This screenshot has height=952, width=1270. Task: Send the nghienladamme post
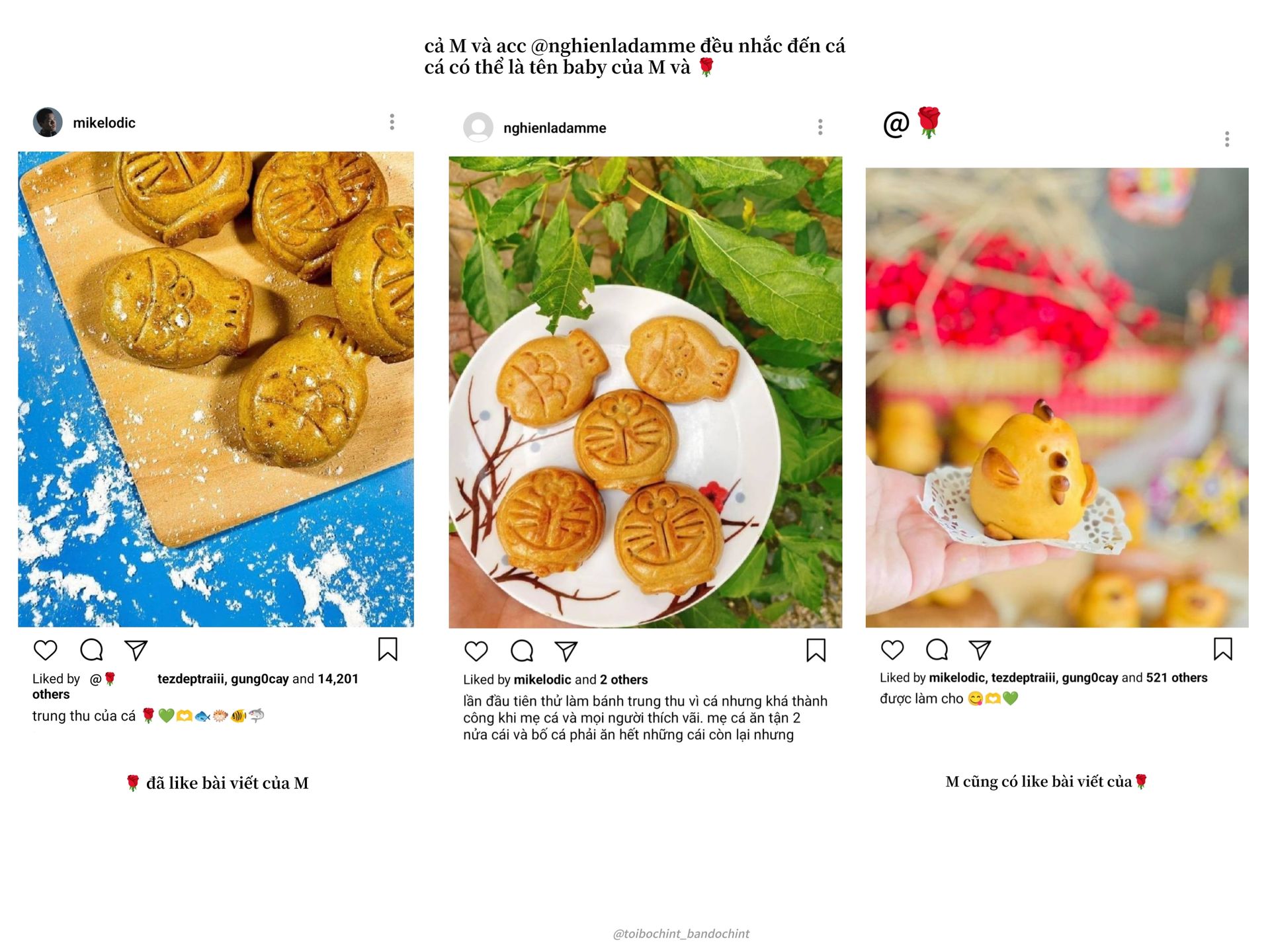(566, 651)
